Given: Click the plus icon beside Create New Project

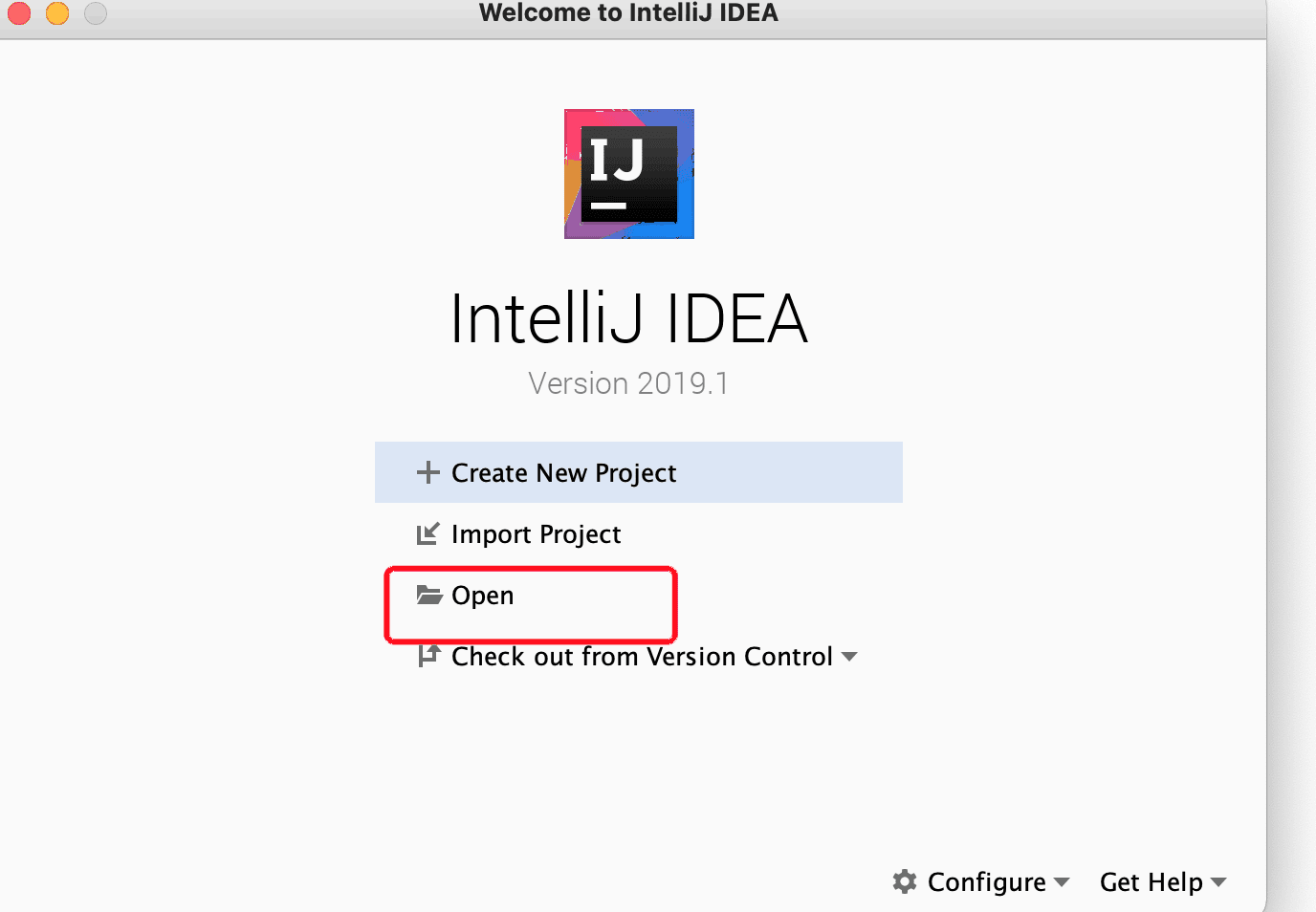Looking at the screenshot, I should click(x=428, y=472).
